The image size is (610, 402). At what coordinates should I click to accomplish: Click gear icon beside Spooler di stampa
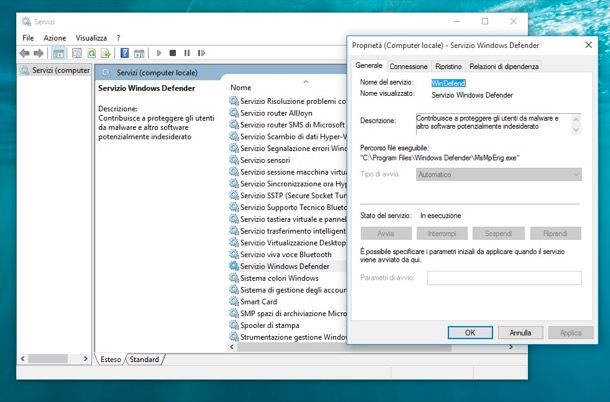click(234, 325)
